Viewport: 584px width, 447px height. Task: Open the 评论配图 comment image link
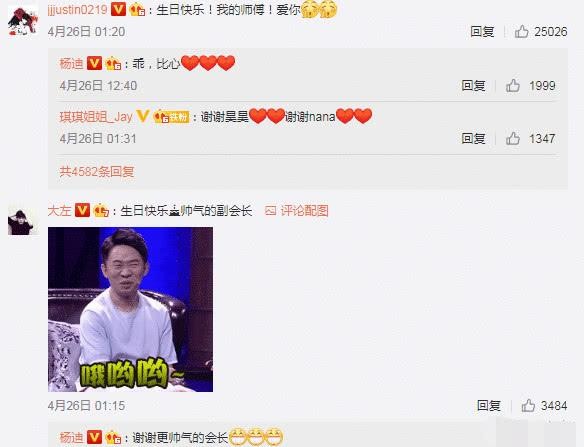304,211
